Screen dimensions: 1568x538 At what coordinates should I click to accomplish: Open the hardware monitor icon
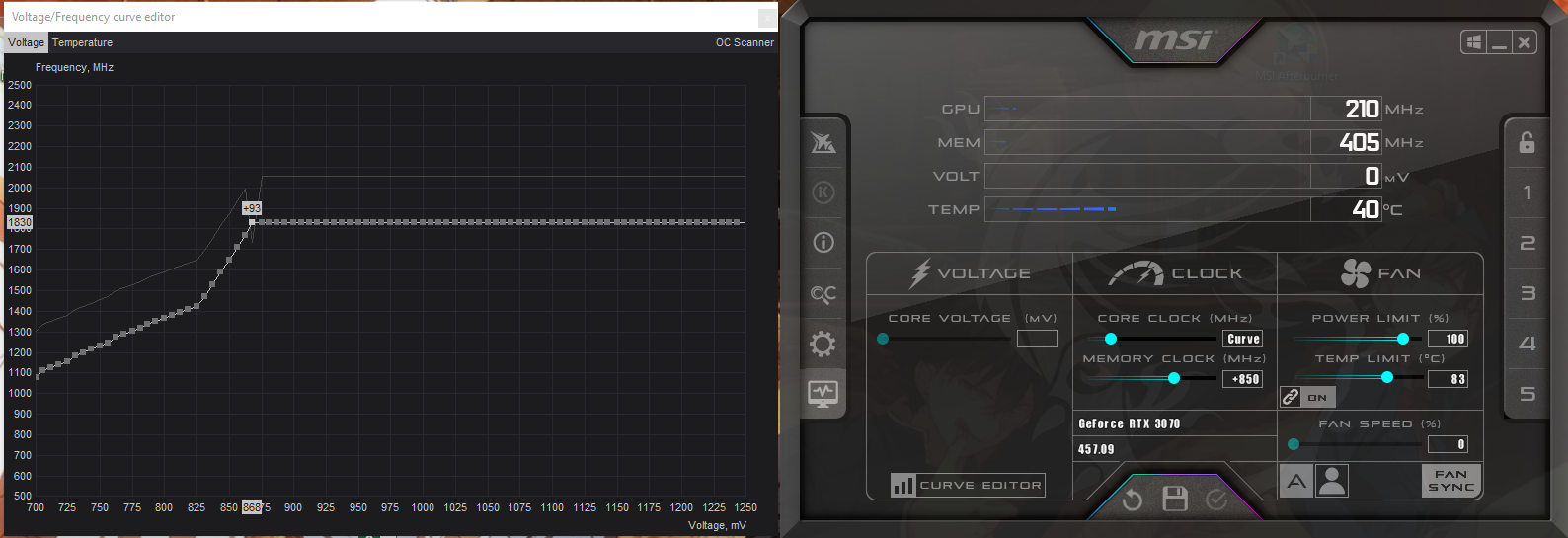pos(823,394)
